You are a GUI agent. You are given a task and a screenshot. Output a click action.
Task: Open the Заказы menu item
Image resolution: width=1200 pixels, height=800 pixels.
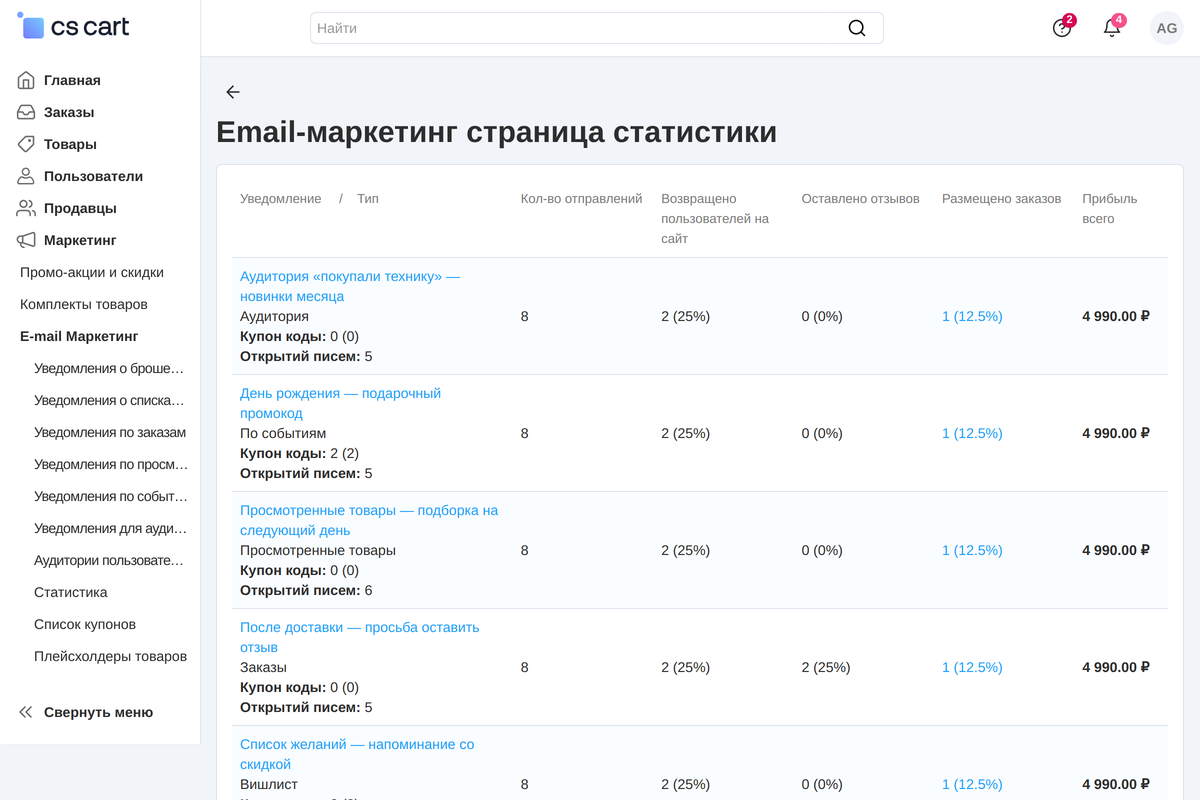coord(69,112)
